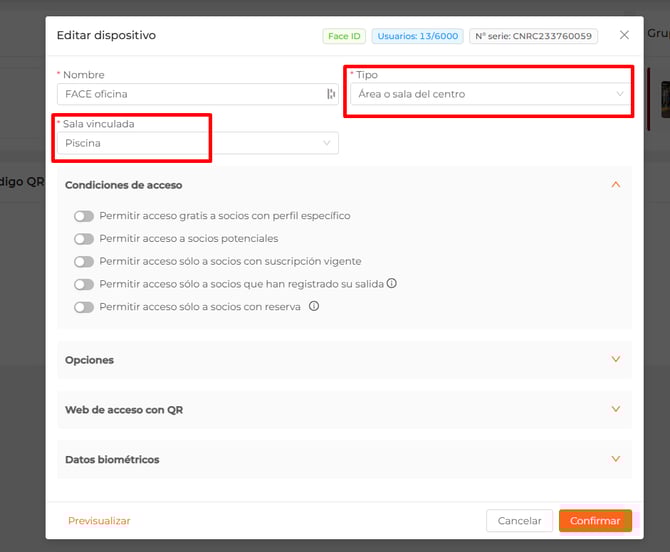Toggle 'Permitir acceso a socios potenciales'
Screen dimensions: 670x552
(84, 239)
